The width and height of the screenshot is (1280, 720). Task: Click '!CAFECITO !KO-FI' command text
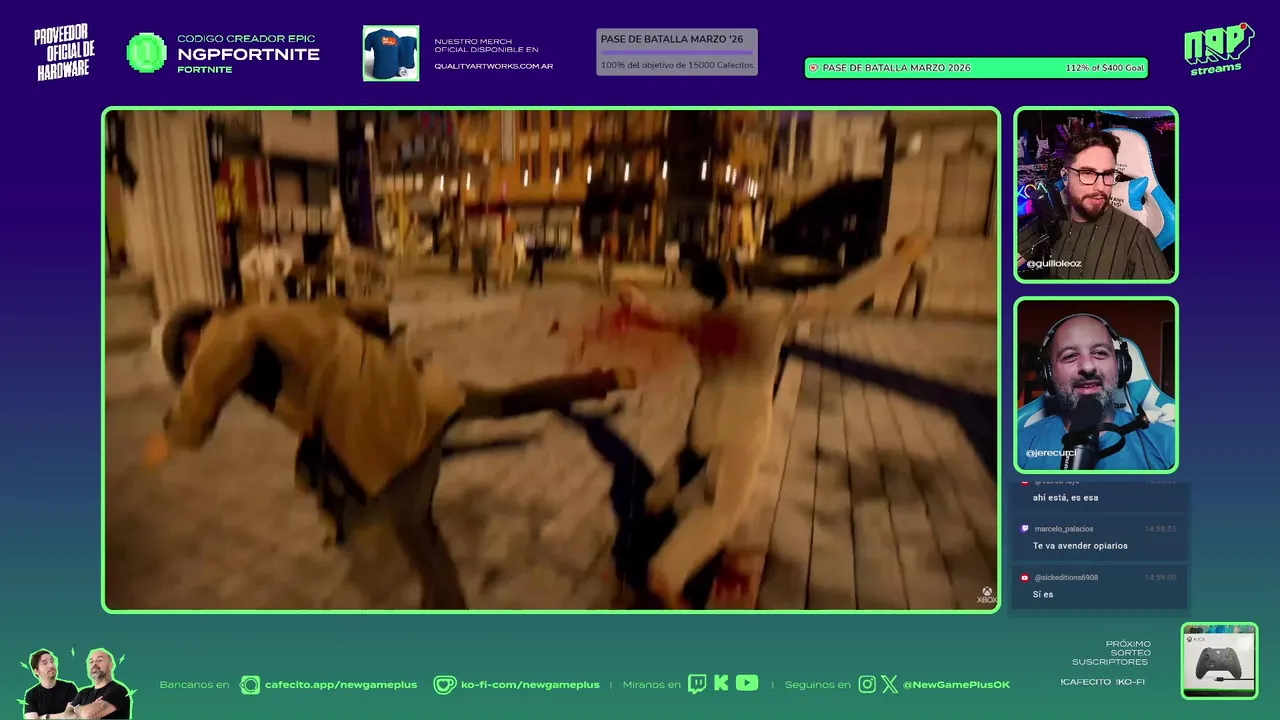point(1102,682)
